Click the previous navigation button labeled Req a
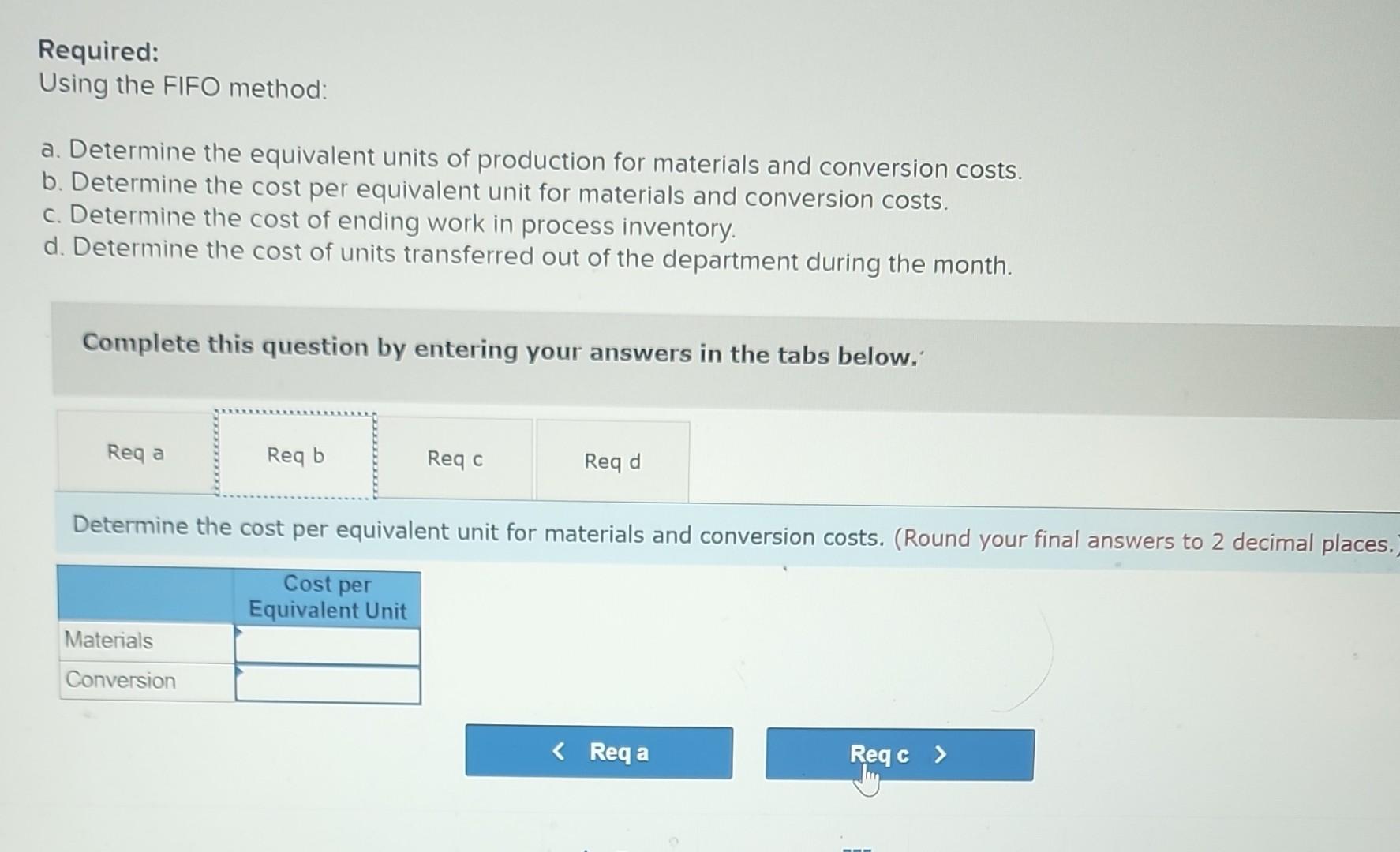This screenshot has width=1400, height=852. [x=598, y=753]
